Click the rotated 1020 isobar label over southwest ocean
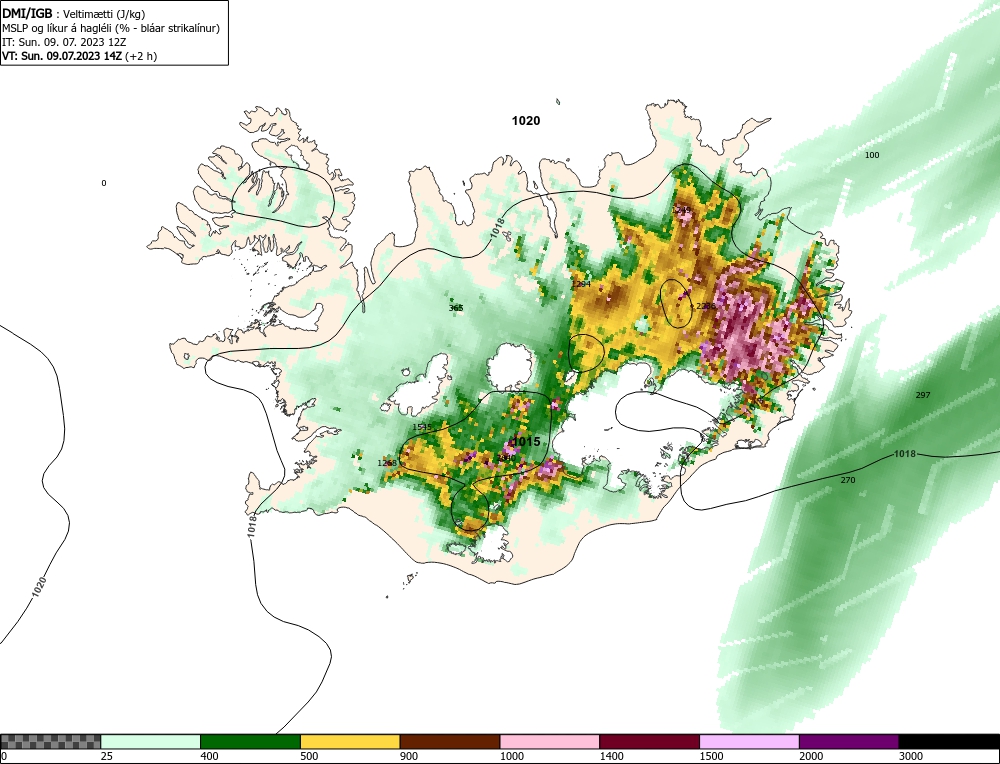This screenshot has height=764, width=1000. 40,587
